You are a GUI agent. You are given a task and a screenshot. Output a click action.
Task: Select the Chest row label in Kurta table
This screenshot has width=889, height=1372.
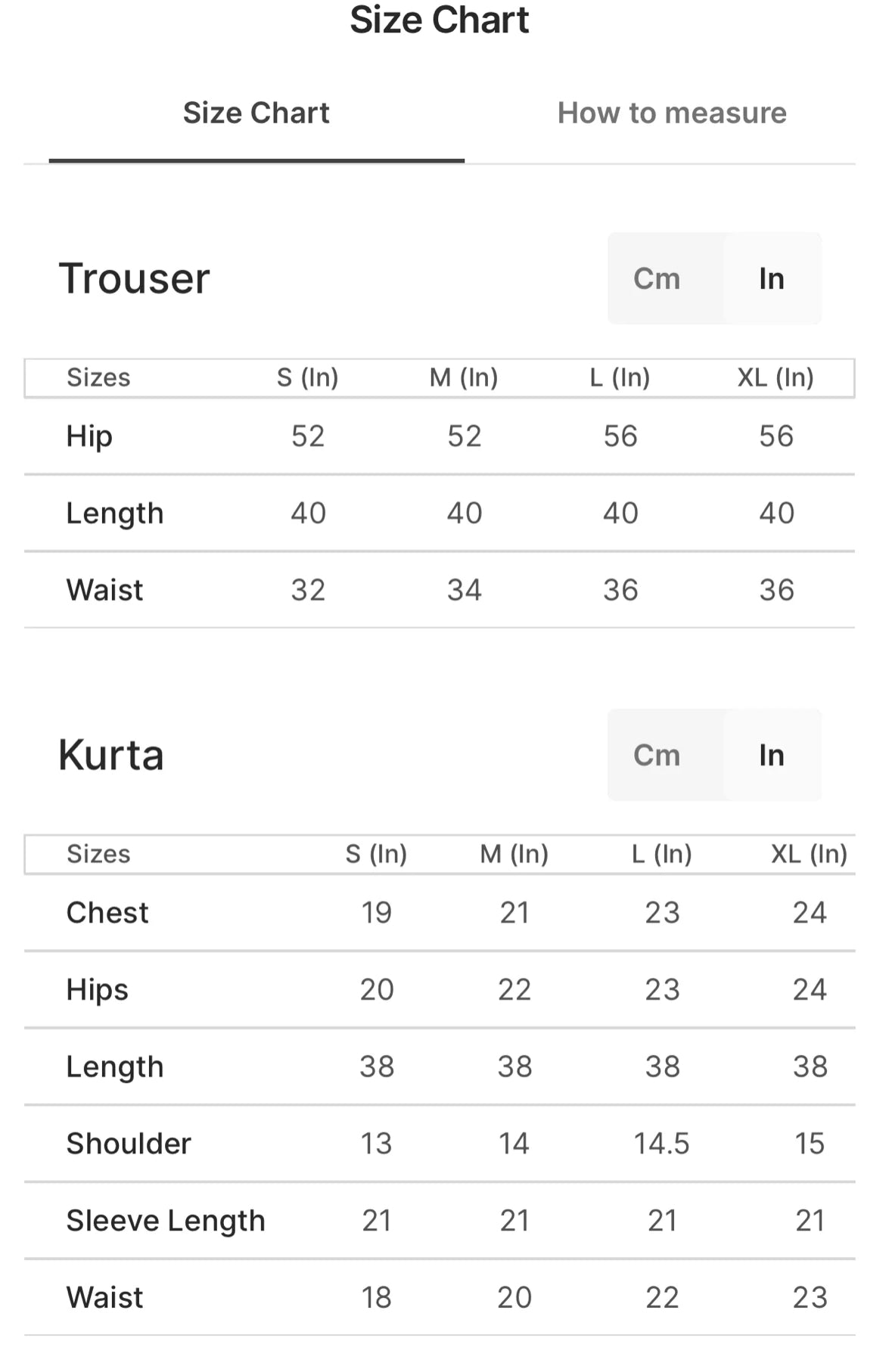point(107,913)
